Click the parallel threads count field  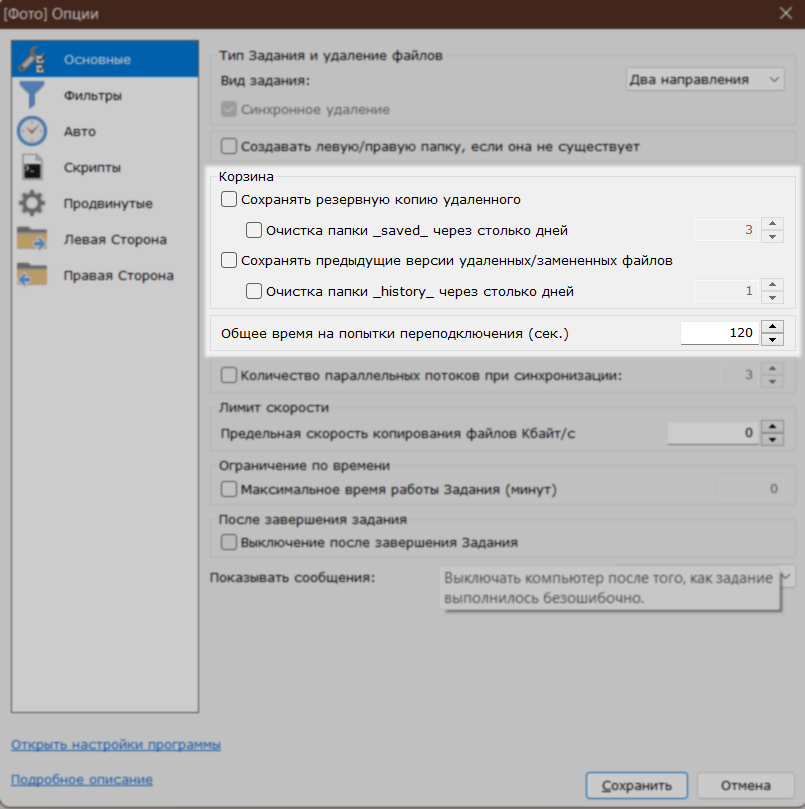739,375
